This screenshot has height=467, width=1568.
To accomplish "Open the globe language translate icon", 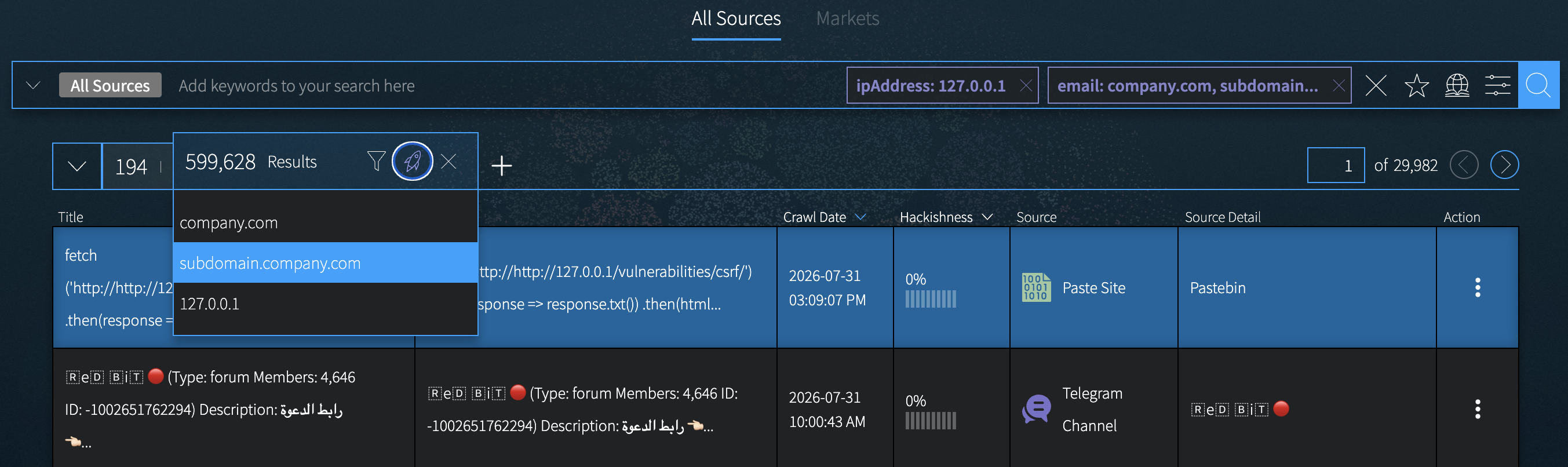I will point(1457,85).
